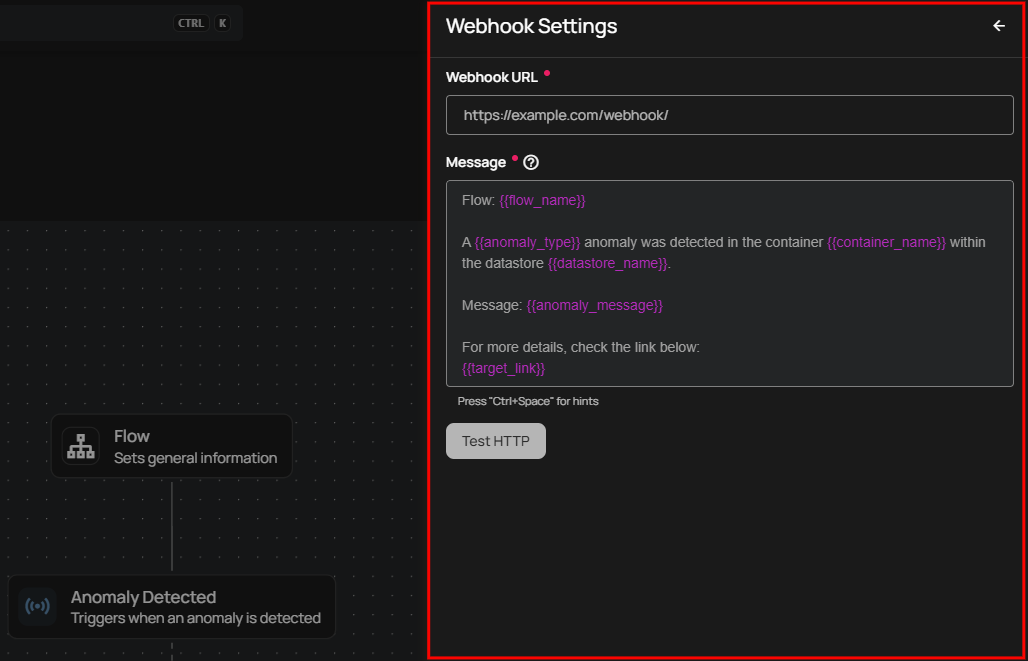Click the {{anomaly_message}} variable token
This screenshot has height=661, width=1028.
coord(594,305)
